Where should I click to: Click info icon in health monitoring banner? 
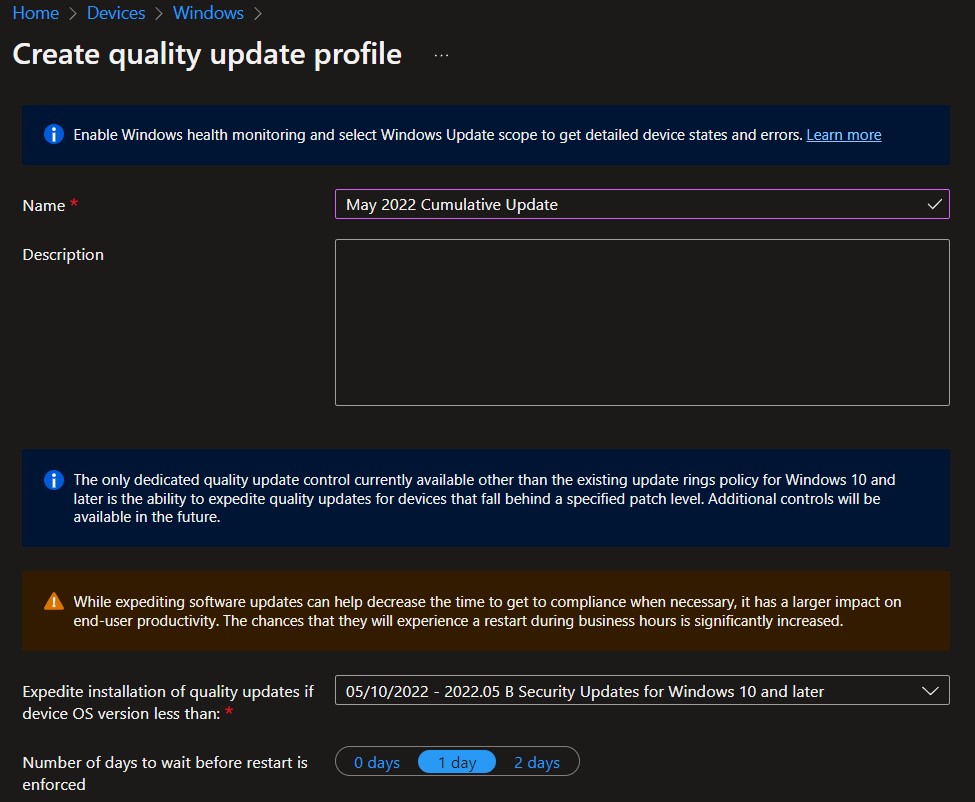click(53, 134)
